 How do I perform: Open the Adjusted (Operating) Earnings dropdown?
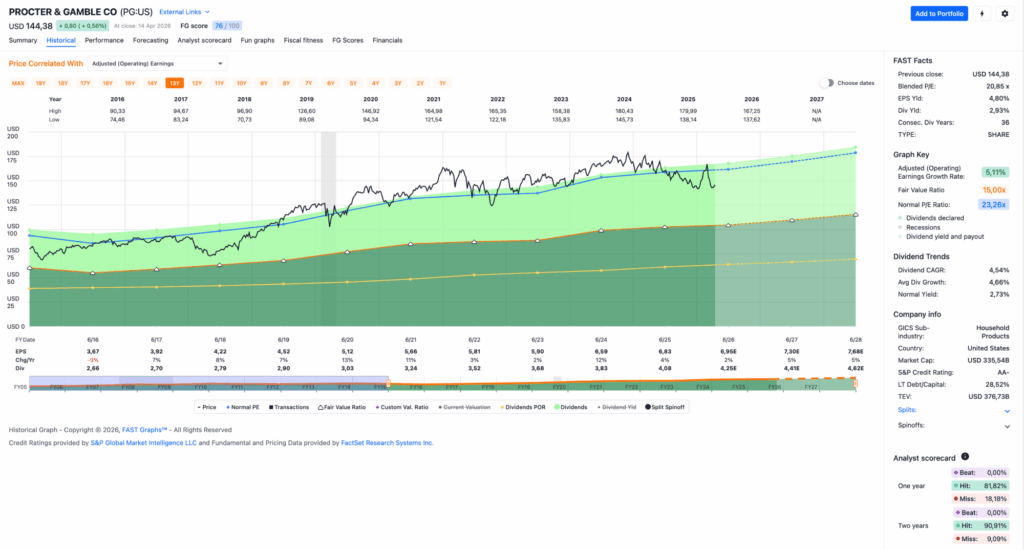(157, 63)
